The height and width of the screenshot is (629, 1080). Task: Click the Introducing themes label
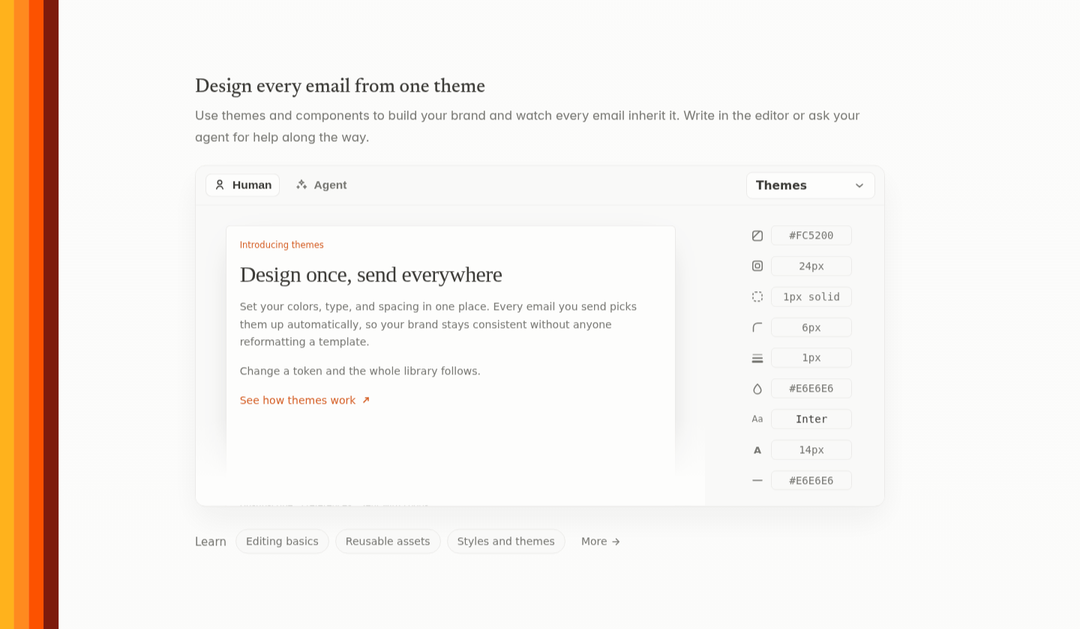[x=282, y=245]
